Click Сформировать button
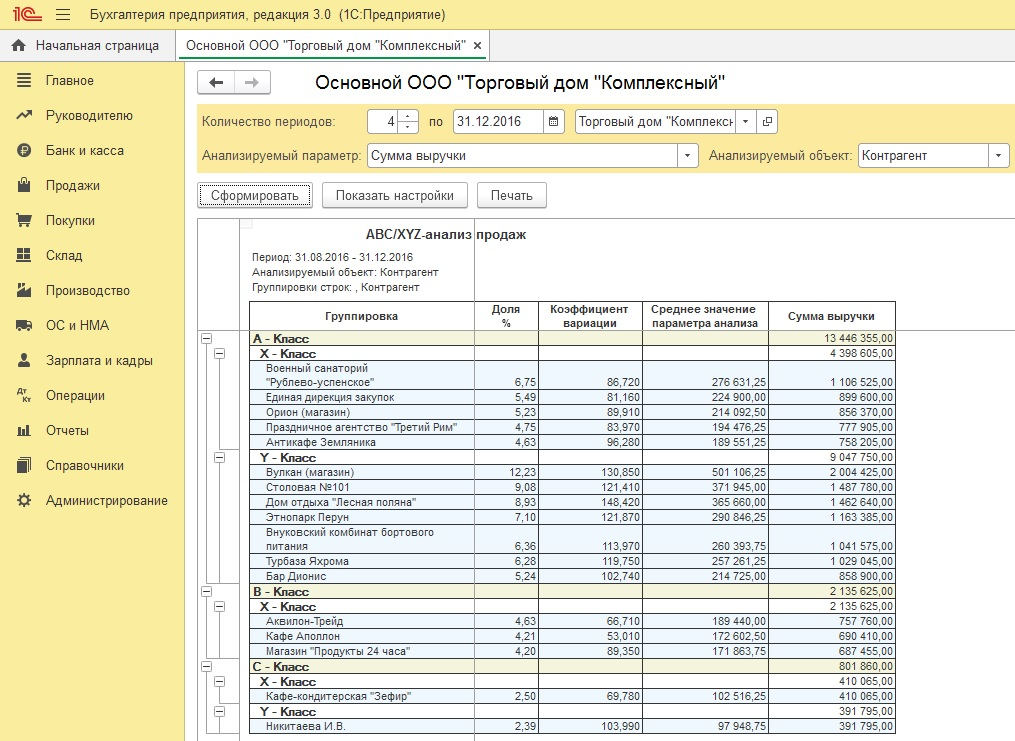The image size is (1015, 741). (x=254, y=195)
